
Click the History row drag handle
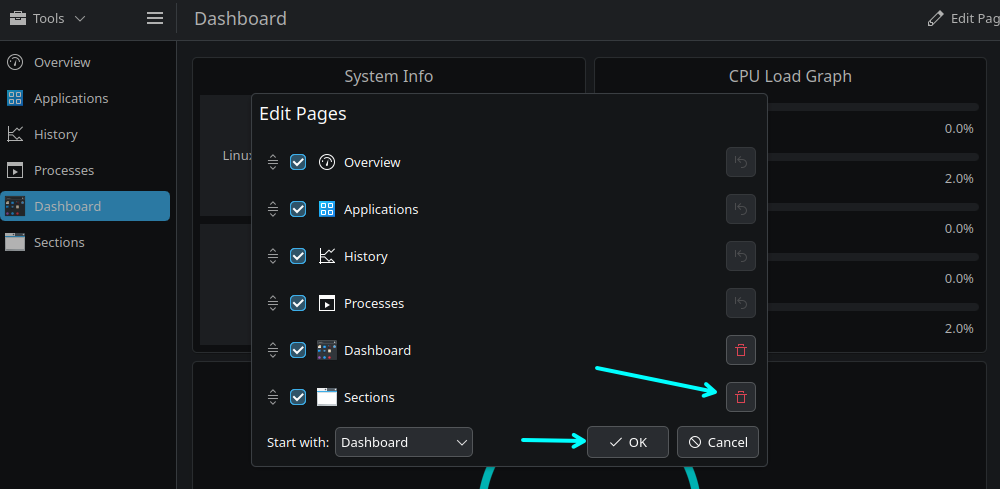[x=273, y=256]
